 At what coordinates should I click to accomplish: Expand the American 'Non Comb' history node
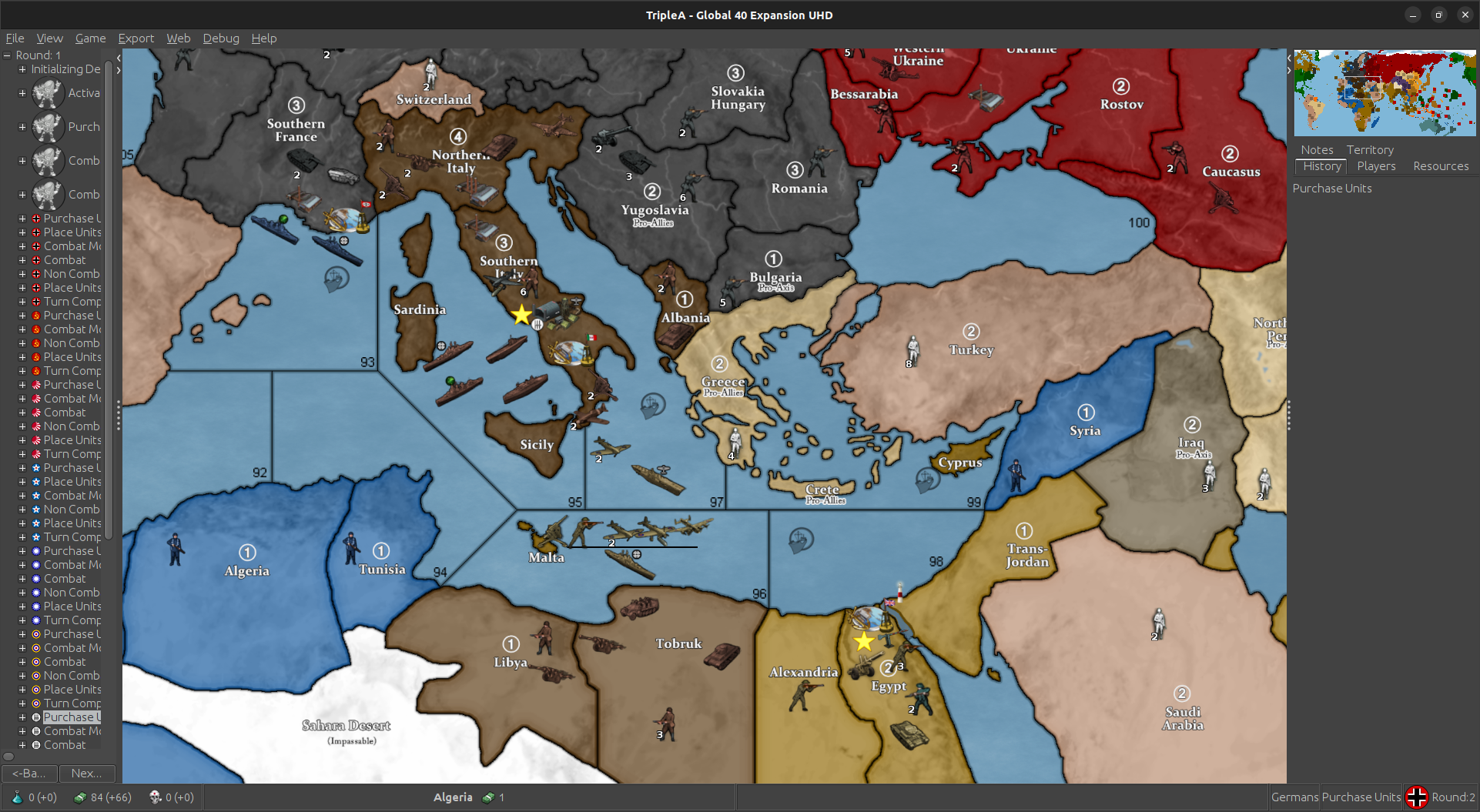coord(22,510)
